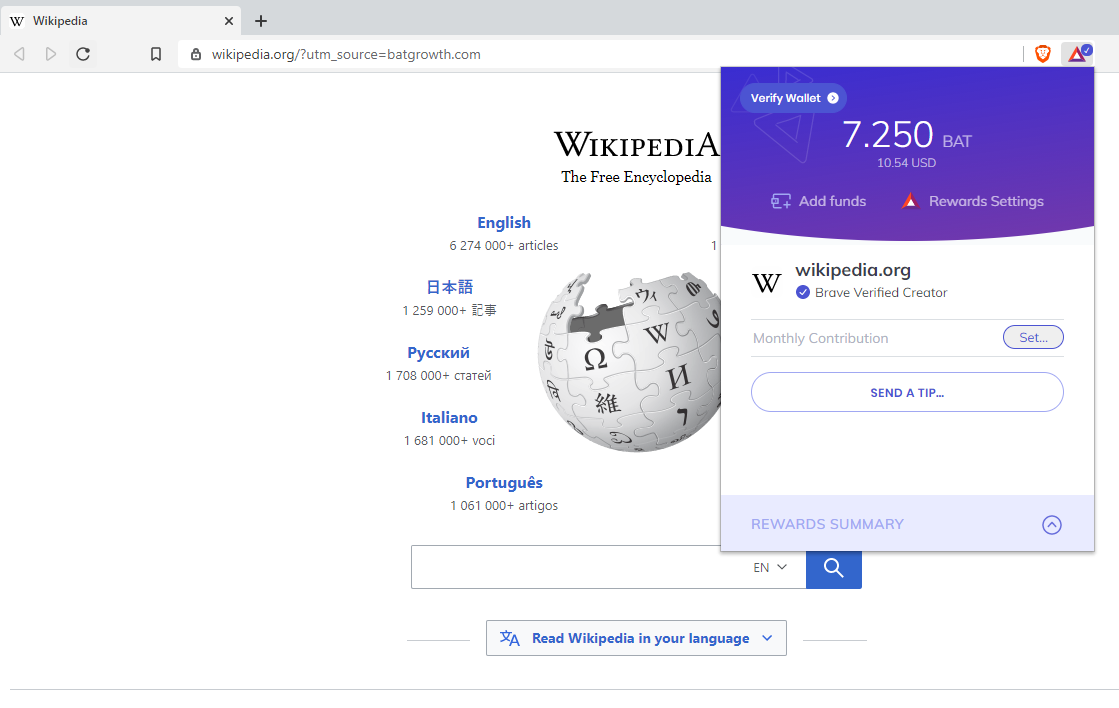Click the Brave Verified Creator checkmark badge
Screen dimensions: 1119x708
tap(803, 292)
